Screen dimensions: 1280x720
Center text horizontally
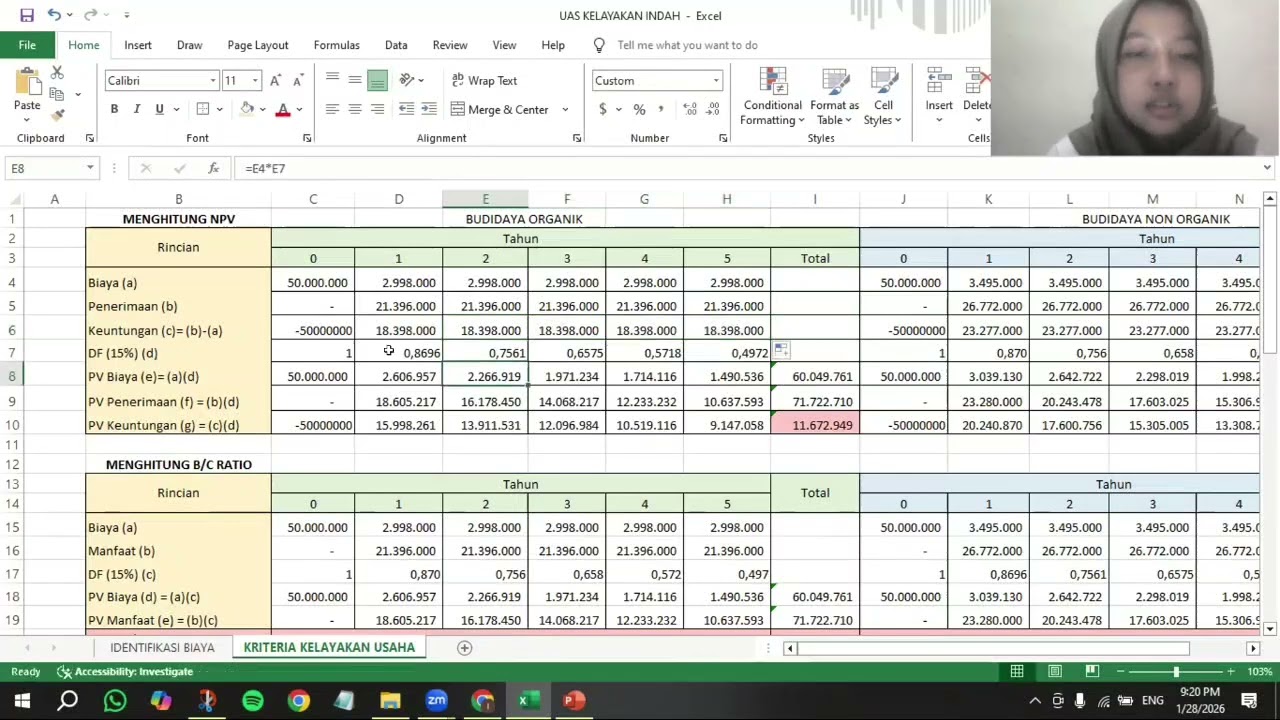pyautogui.click(x=355, y=109)
